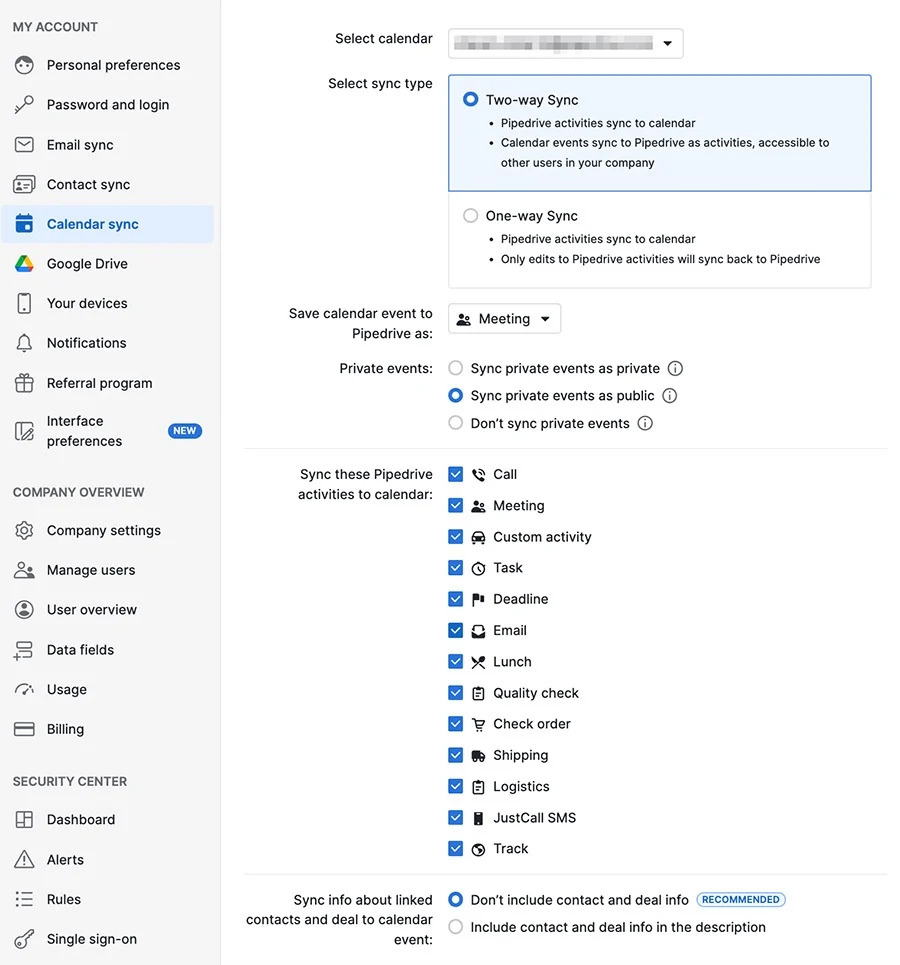Select the One-way Sync radio option
900x965 pixels.
tap(471, 216)
